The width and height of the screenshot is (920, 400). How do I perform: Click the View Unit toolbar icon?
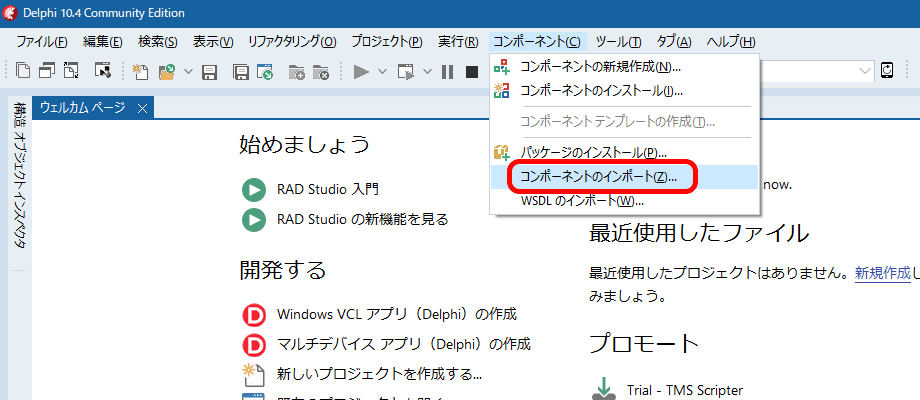[23, 72]
